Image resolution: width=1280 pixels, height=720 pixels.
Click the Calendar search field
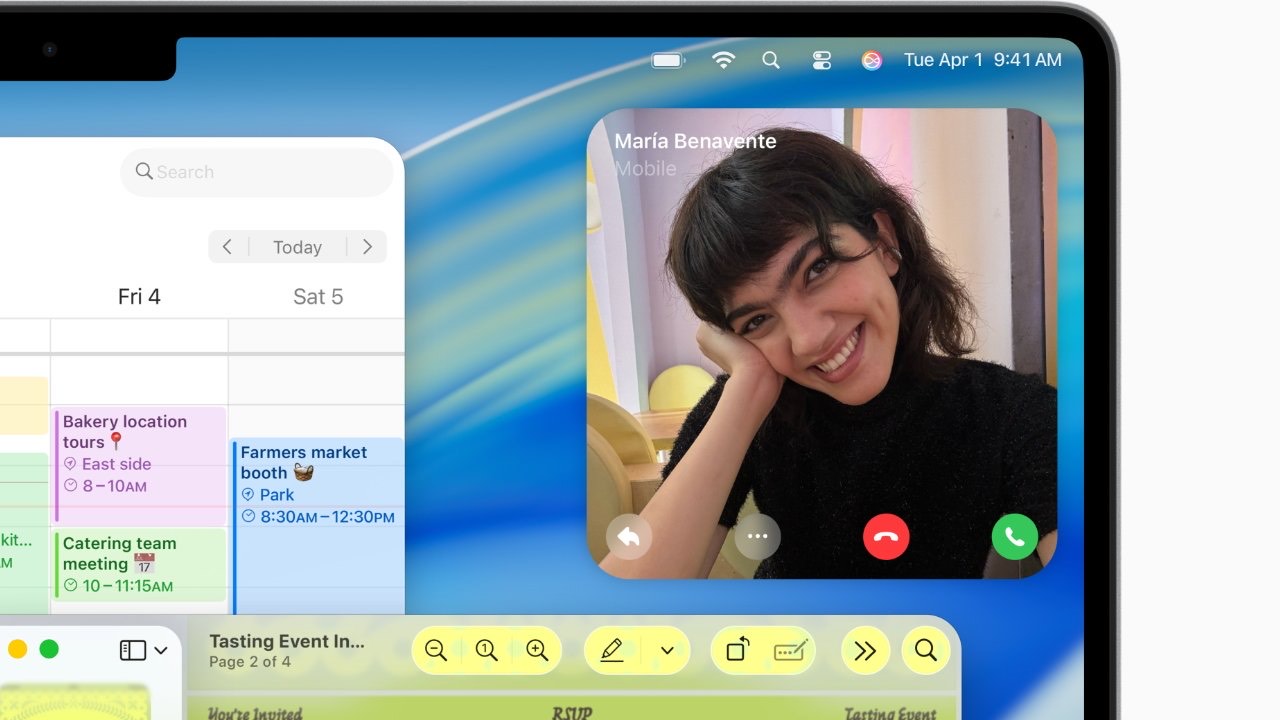[257, 172]
